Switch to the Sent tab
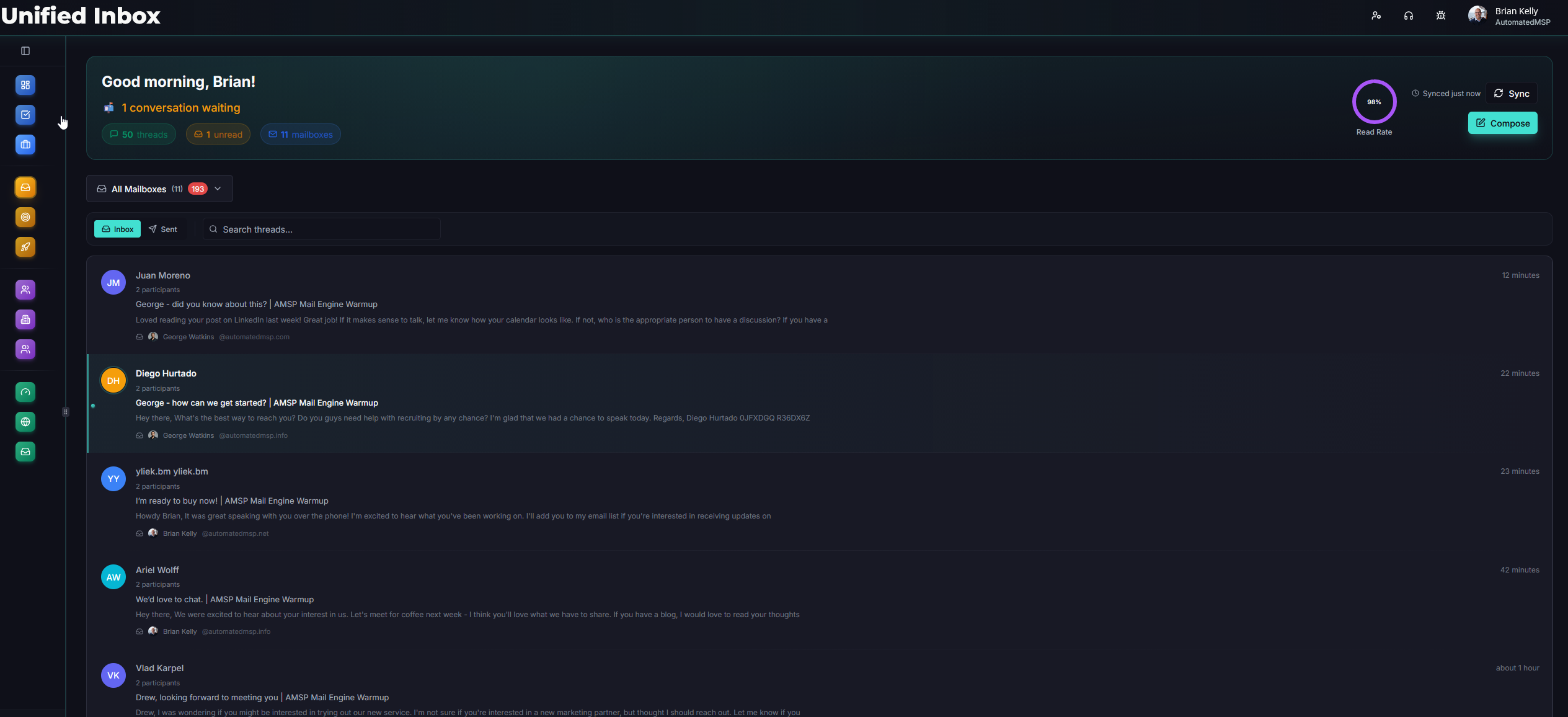1568x717 pixels. point(163,229)
